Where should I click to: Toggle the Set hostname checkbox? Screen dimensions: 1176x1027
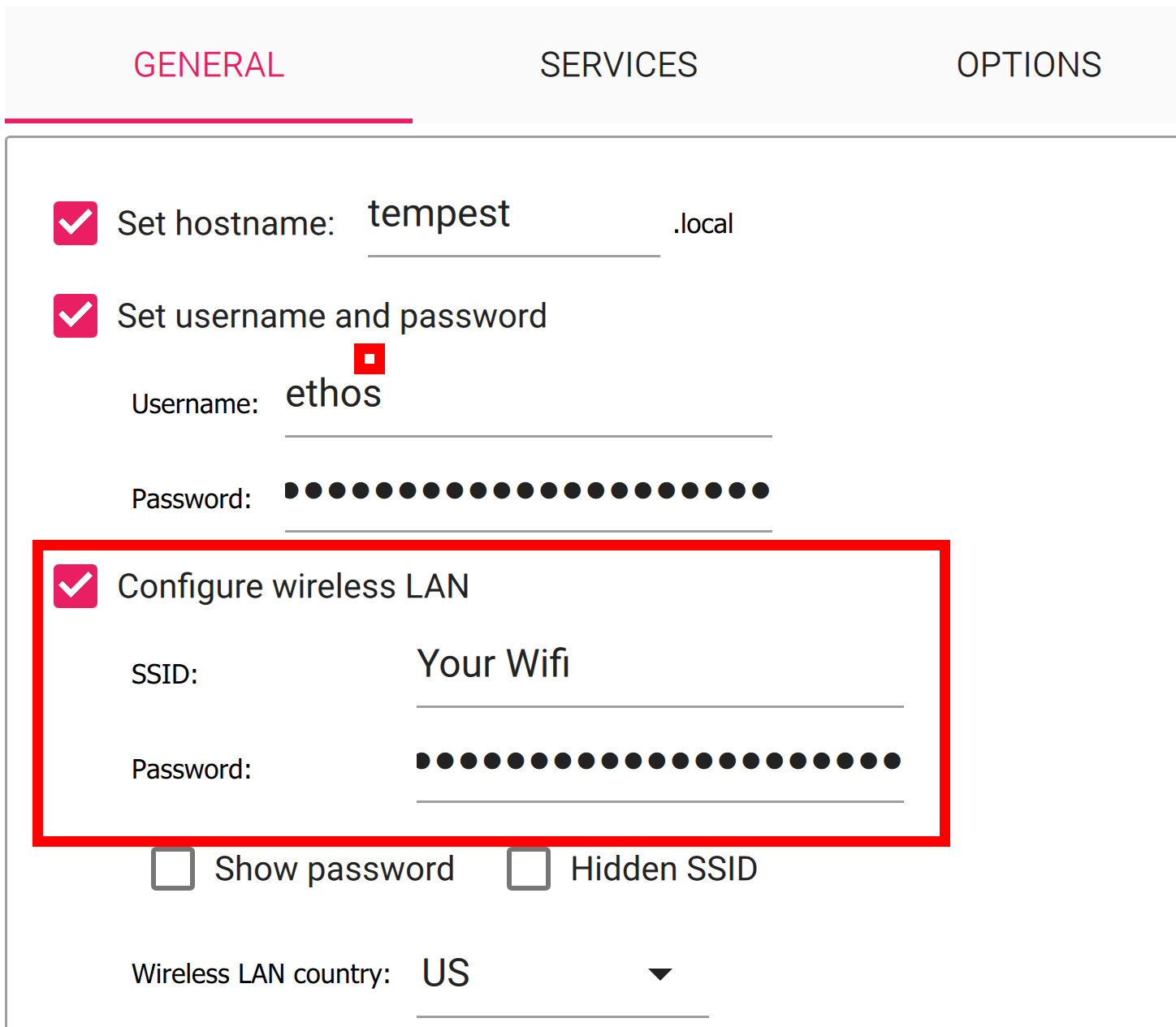[x=76, y=223]
